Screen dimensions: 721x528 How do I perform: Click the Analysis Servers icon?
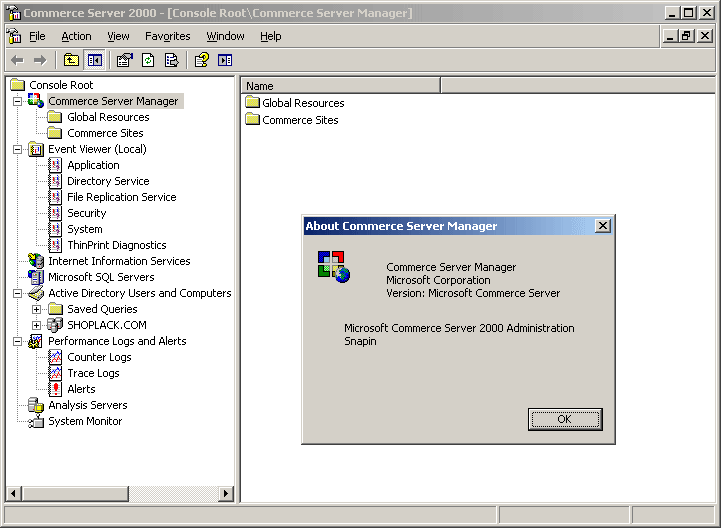point(36,405)
